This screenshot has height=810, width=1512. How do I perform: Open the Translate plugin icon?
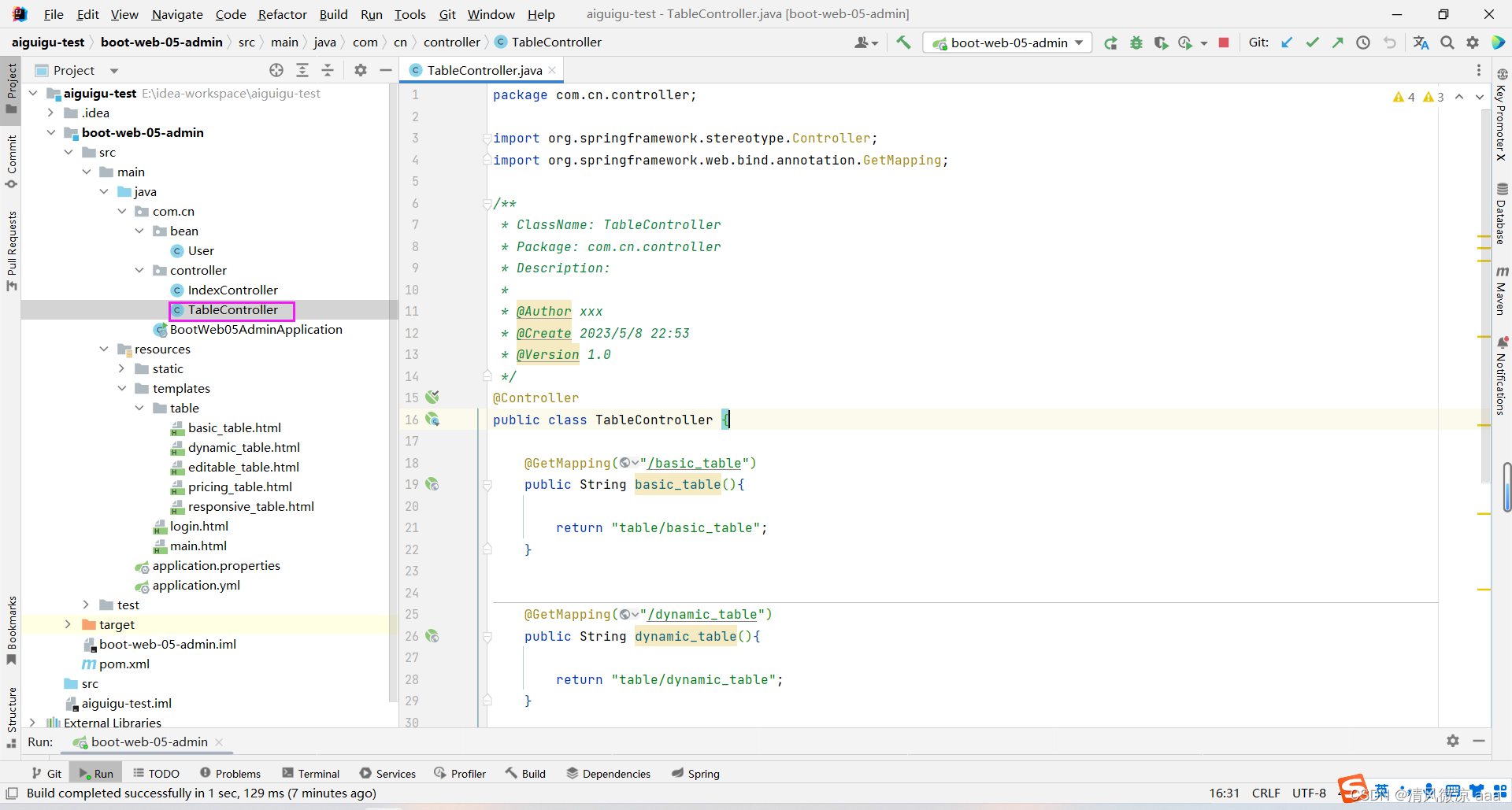(1421, 43)
